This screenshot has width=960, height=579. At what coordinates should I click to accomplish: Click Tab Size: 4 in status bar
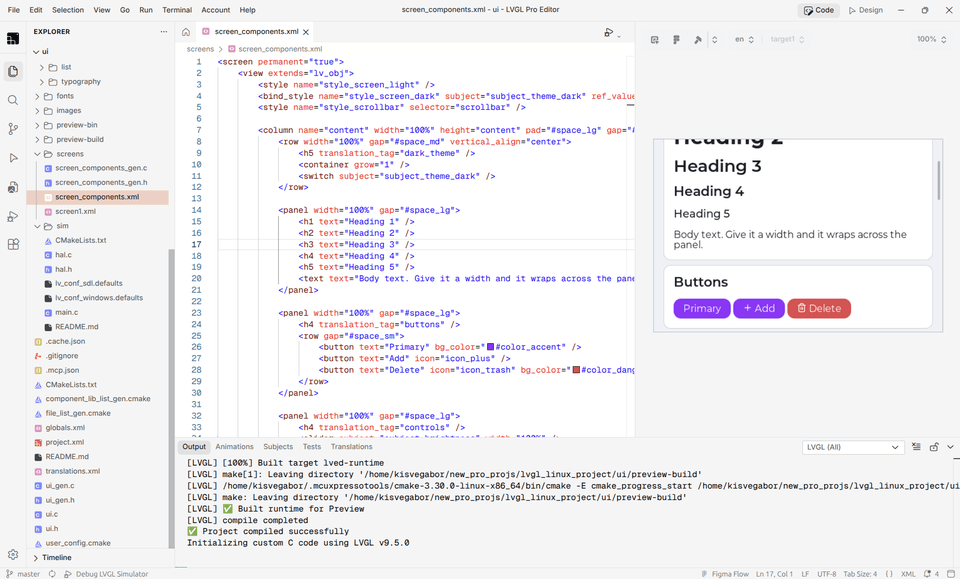coord(860,574)
